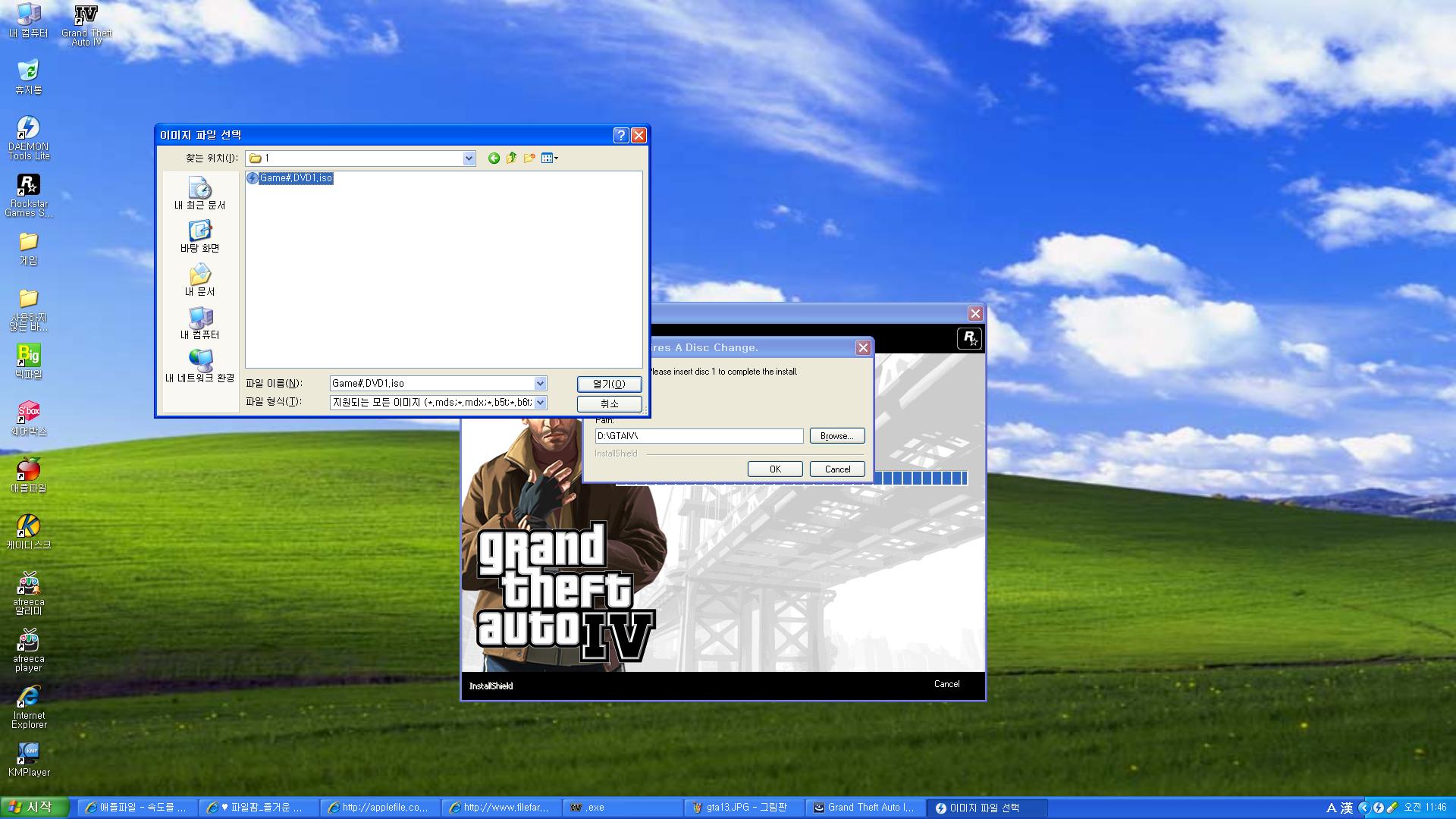Go to 내 문서 in places bar
Viewport: 1456px width, 819px height.
tap(200, 280)
